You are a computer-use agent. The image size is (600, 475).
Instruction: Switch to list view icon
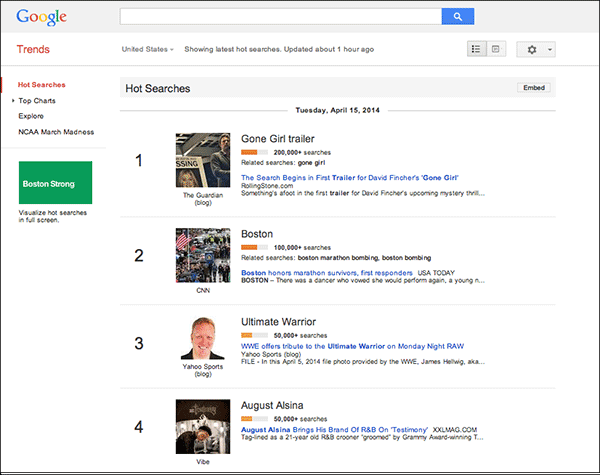pos(476,49)
